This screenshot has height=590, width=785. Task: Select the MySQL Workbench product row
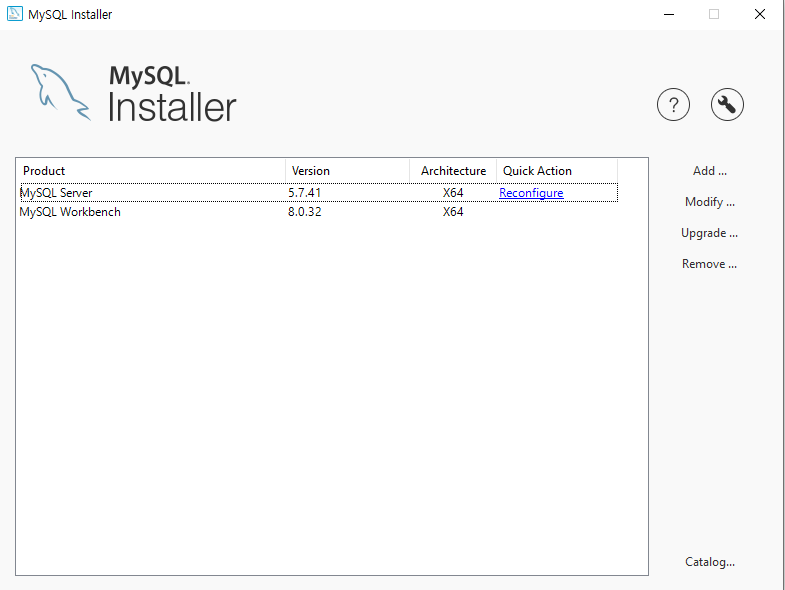319,212
